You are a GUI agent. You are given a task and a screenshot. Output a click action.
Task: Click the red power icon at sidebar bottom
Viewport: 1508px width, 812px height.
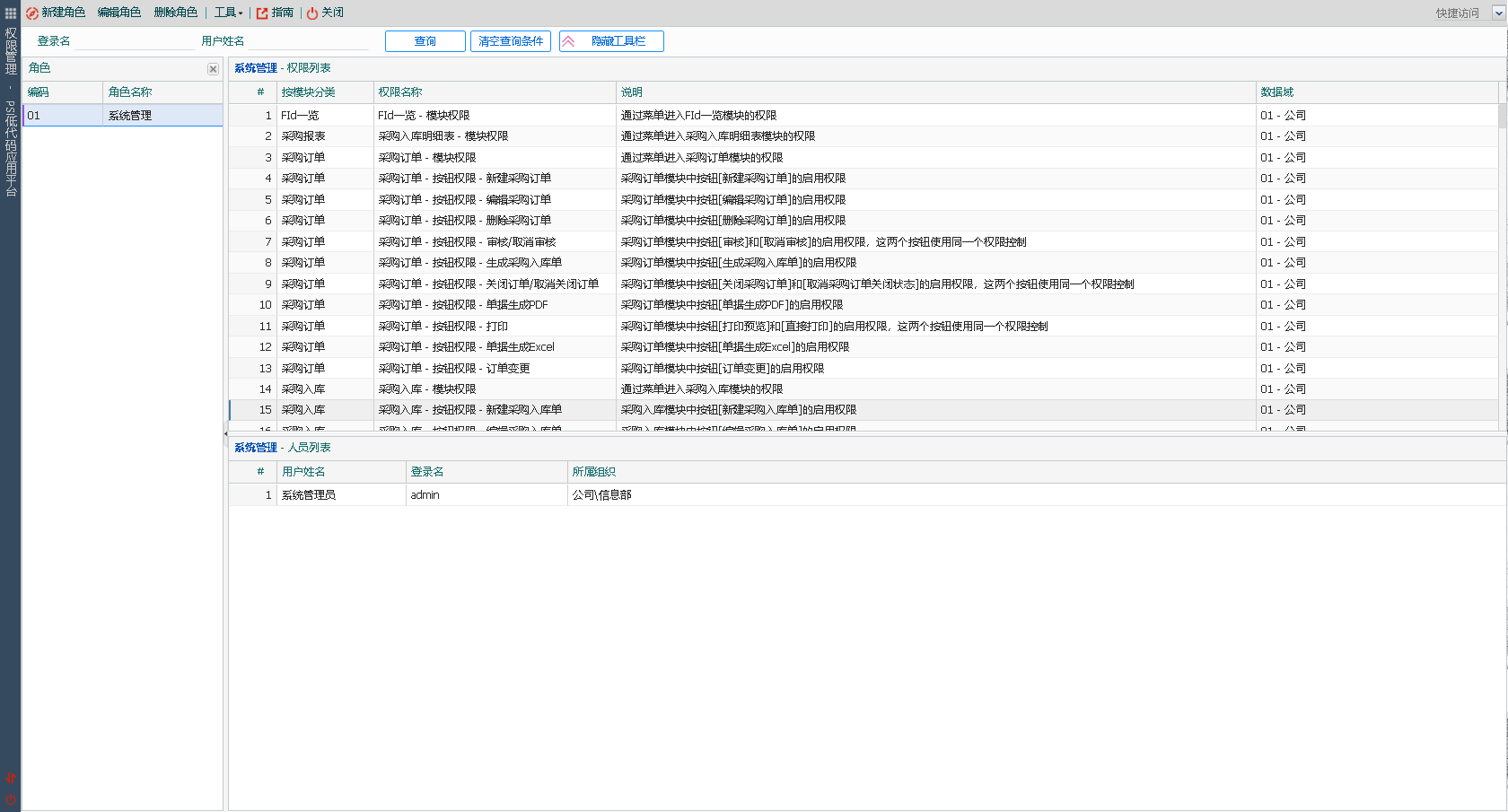(11, 799)
